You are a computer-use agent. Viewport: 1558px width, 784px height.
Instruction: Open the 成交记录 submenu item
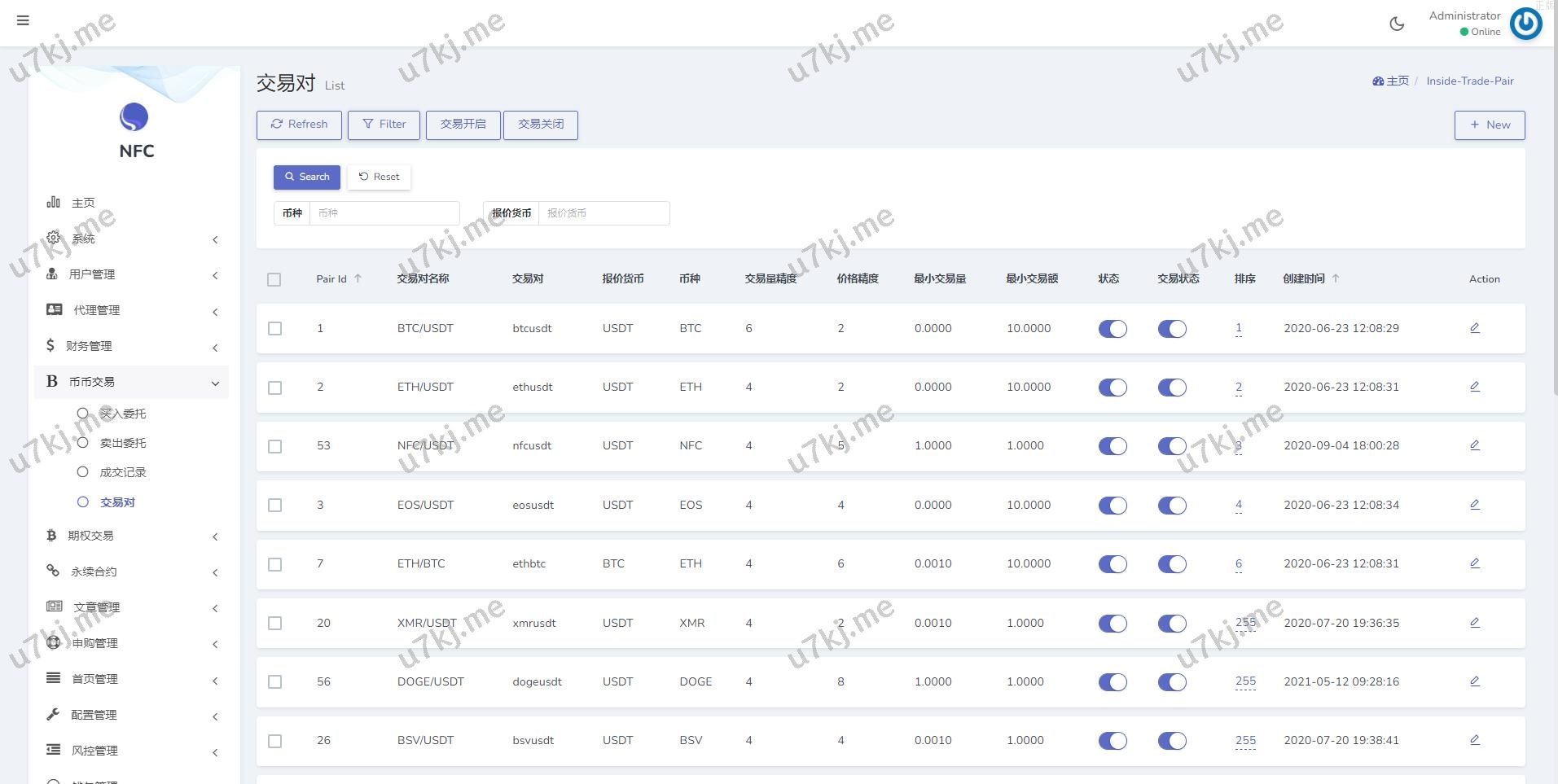[x=122, y=472]
